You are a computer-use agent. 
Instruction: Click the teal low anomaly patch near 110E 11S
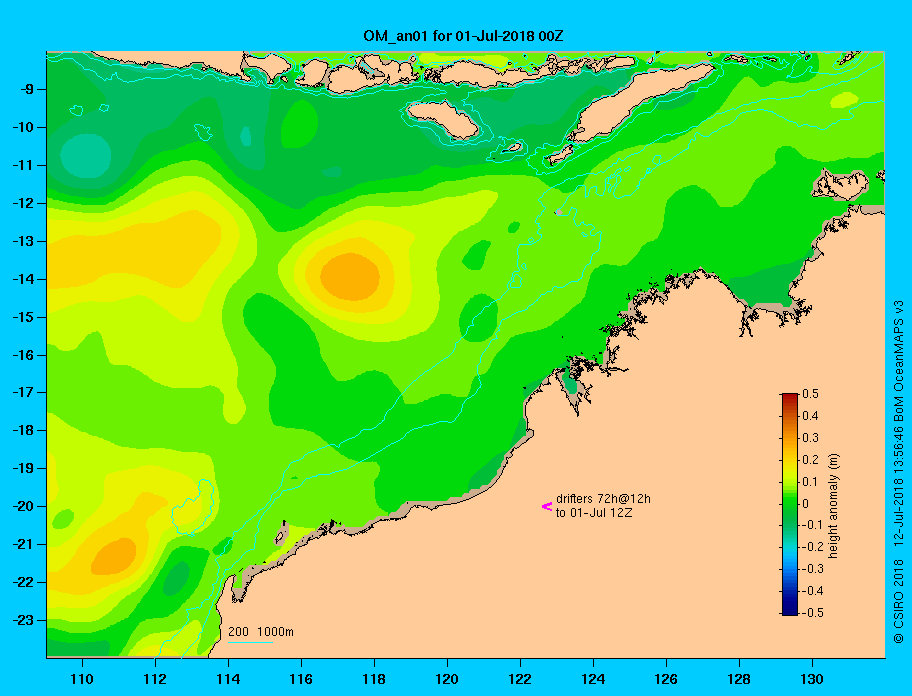tap(86, 156)
